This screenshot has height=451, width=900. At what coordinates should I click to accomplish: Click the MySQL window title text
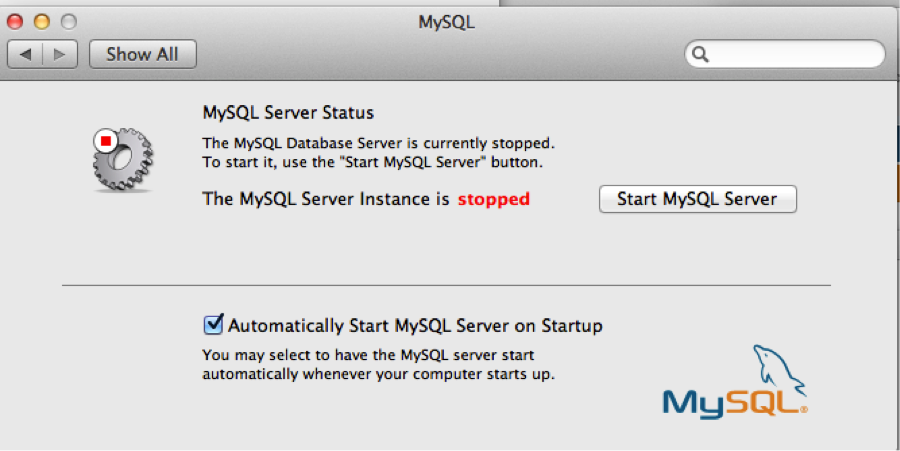click(446, 20)
